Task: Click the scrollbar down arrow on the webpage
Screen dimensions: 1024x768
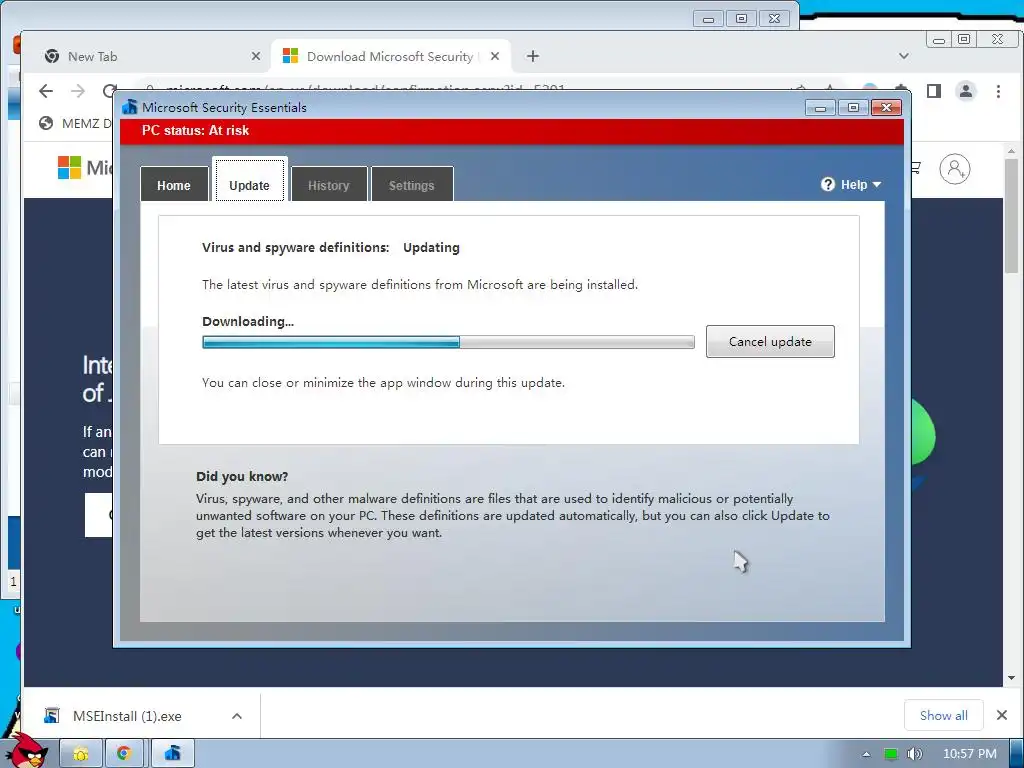Action: pos(1011,678)
